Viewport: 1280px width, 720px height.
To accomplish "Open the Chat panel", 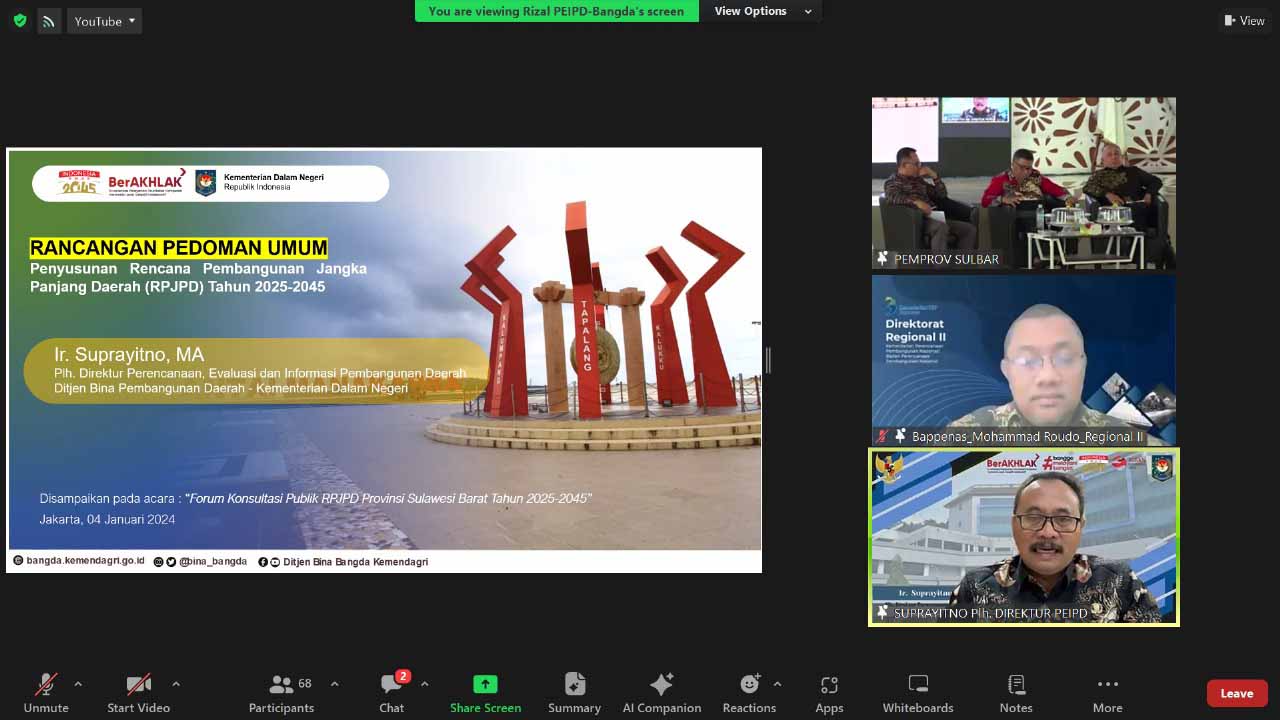I will pos(391,693).
